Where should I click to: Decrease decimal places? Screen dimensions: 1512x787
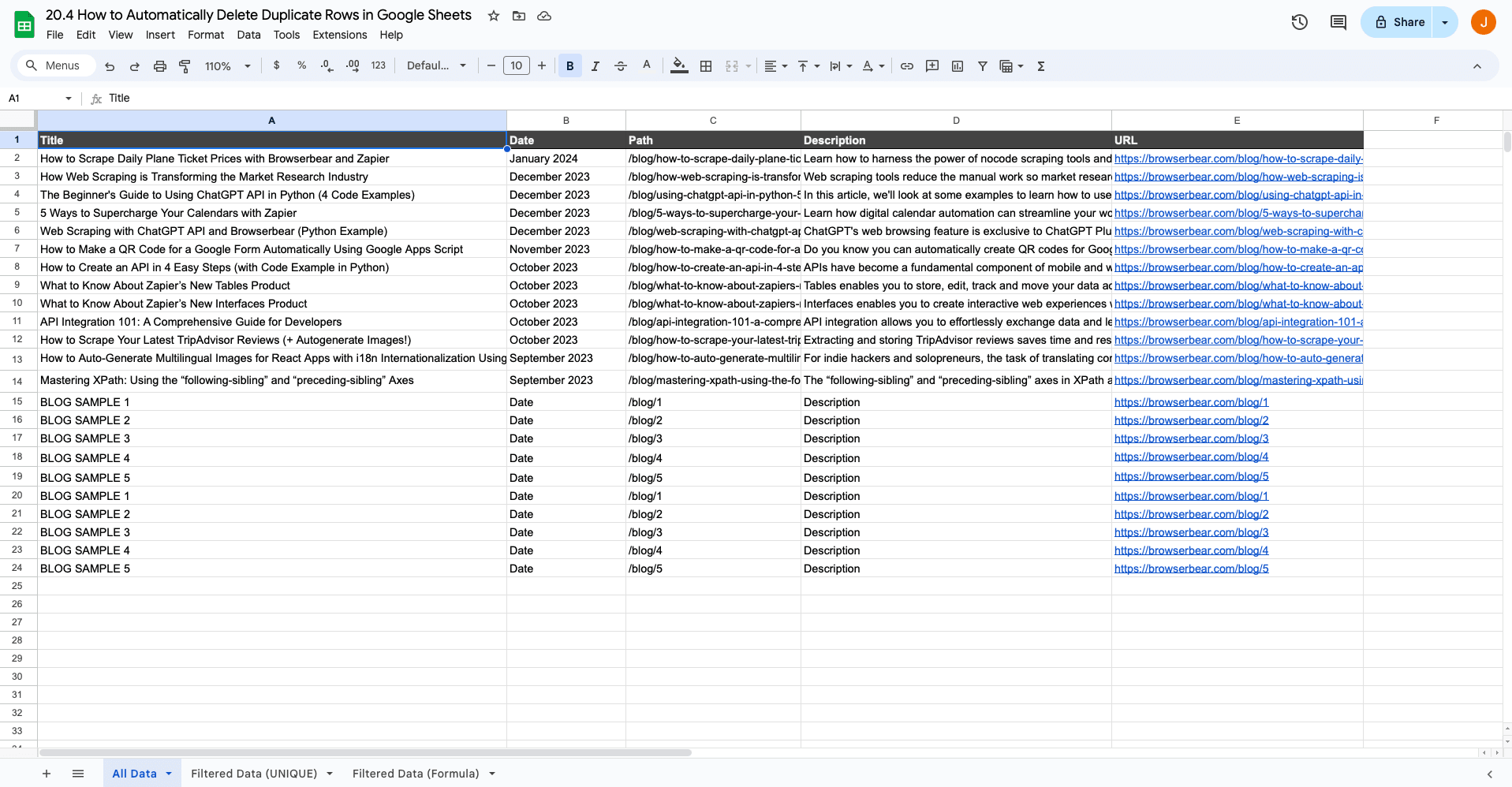[327, 65]
